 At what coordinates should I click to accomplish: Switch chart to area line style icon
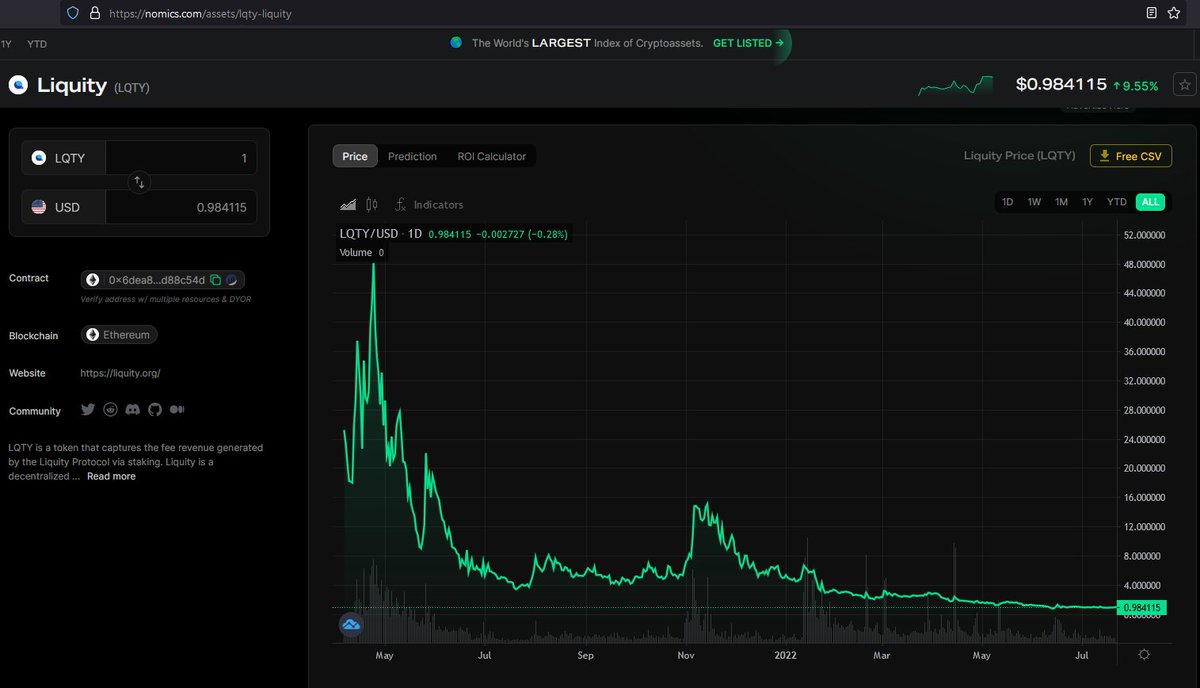[348, 204]
